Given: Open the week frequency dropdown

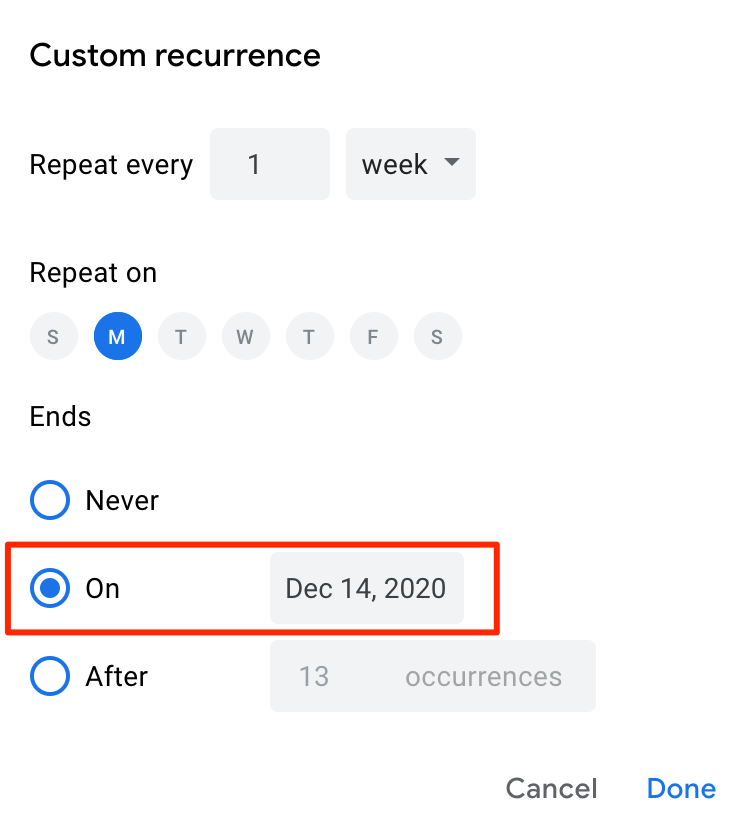Looking at the screenshot, I should point(410,164).
